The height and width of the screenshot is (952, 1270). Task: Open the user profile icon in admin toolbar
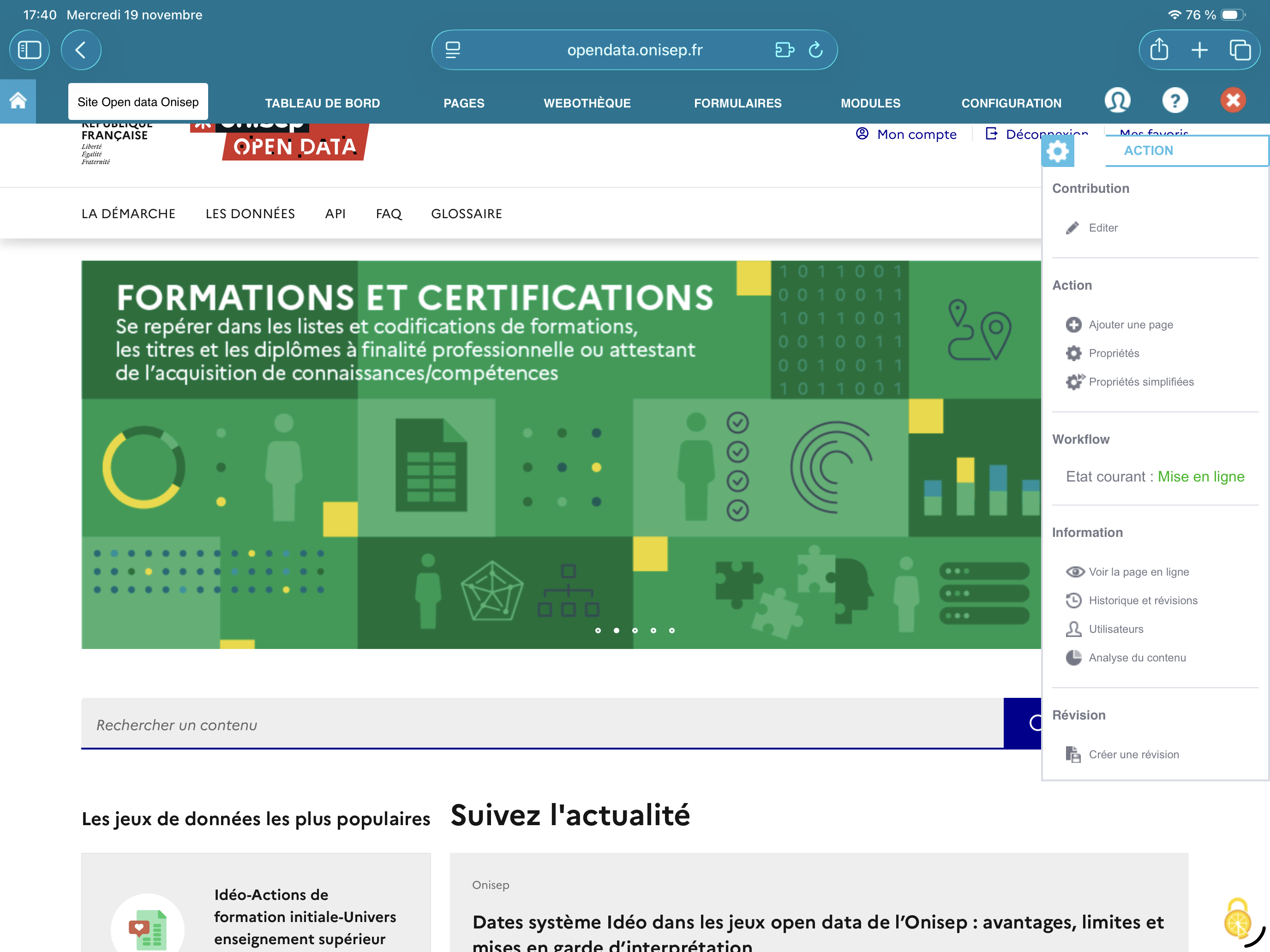[1117, 101]
